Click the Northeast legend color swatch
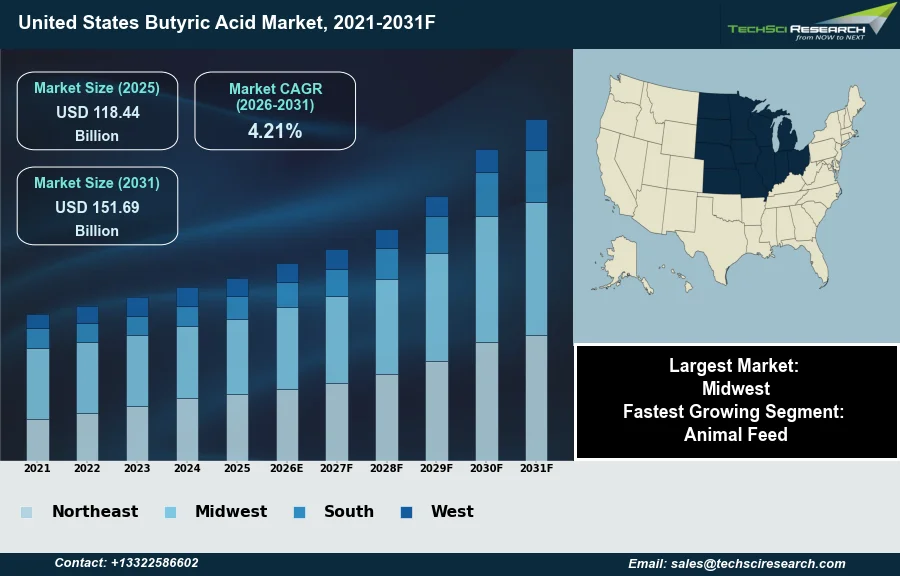Image resolution: width=900 pixels, height=576 pixels. (26, 512)
